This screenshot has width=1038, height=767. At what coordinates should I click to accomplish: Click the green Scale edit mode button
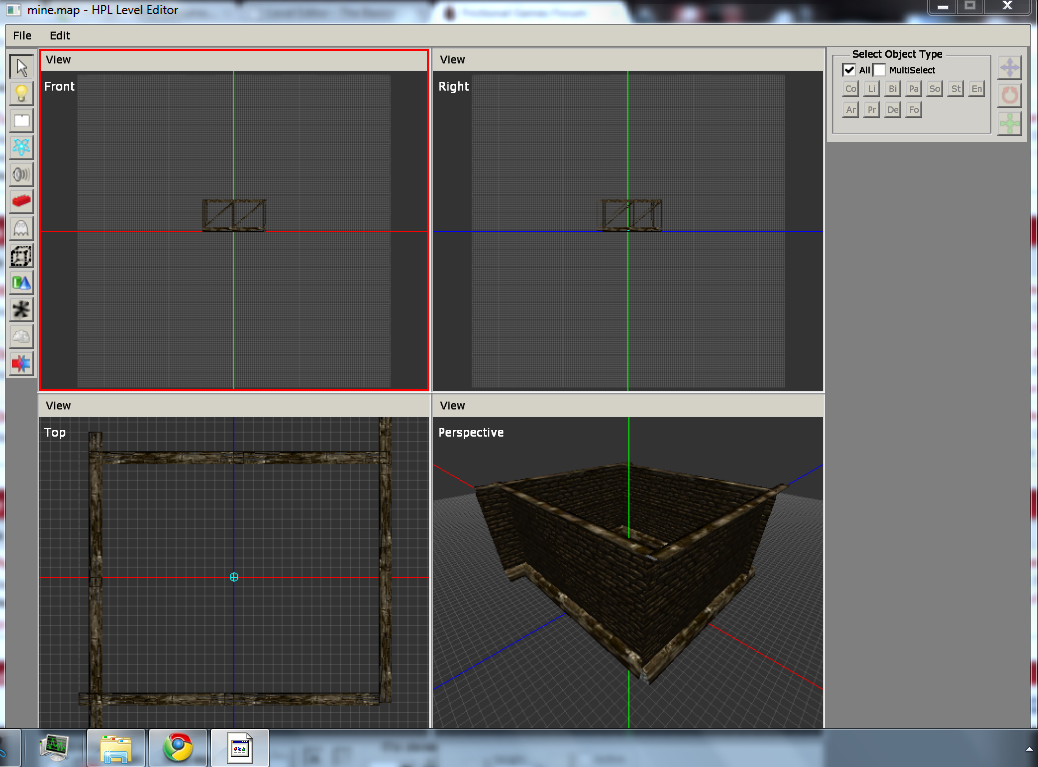pos(1010,122)
